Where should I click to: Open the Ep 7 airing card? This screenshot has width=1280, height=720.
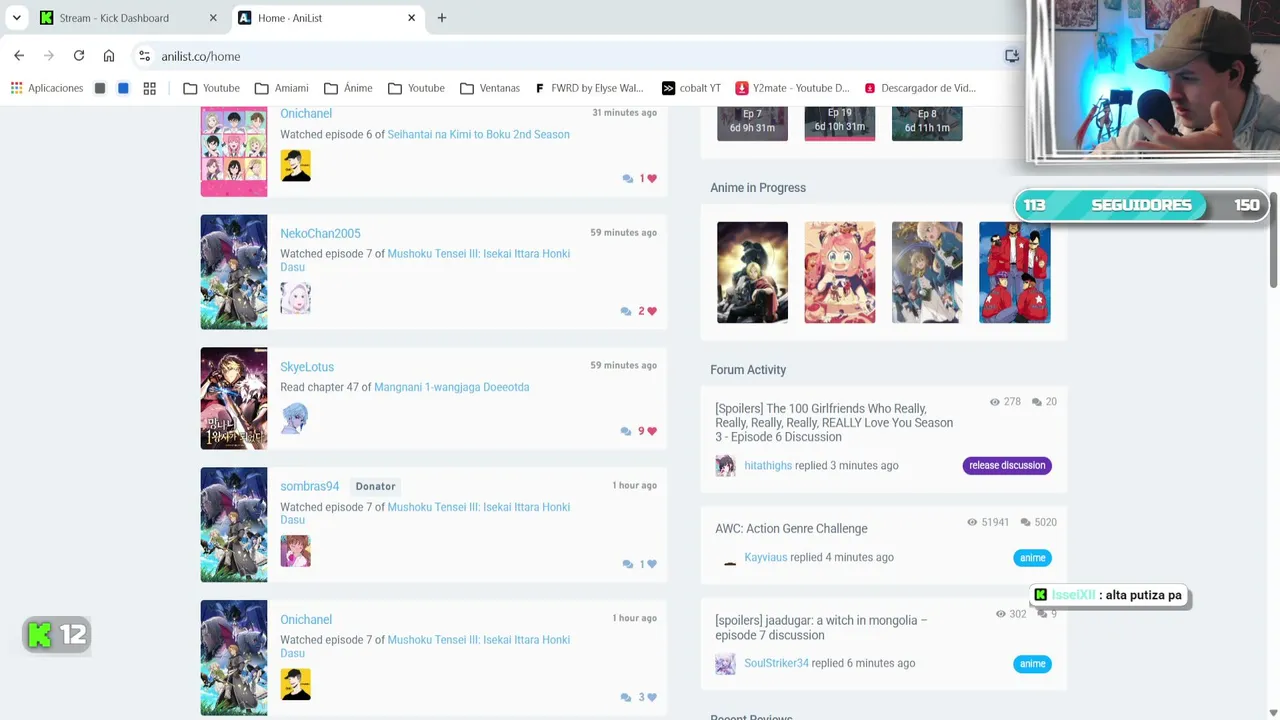(x=752, y=123)
